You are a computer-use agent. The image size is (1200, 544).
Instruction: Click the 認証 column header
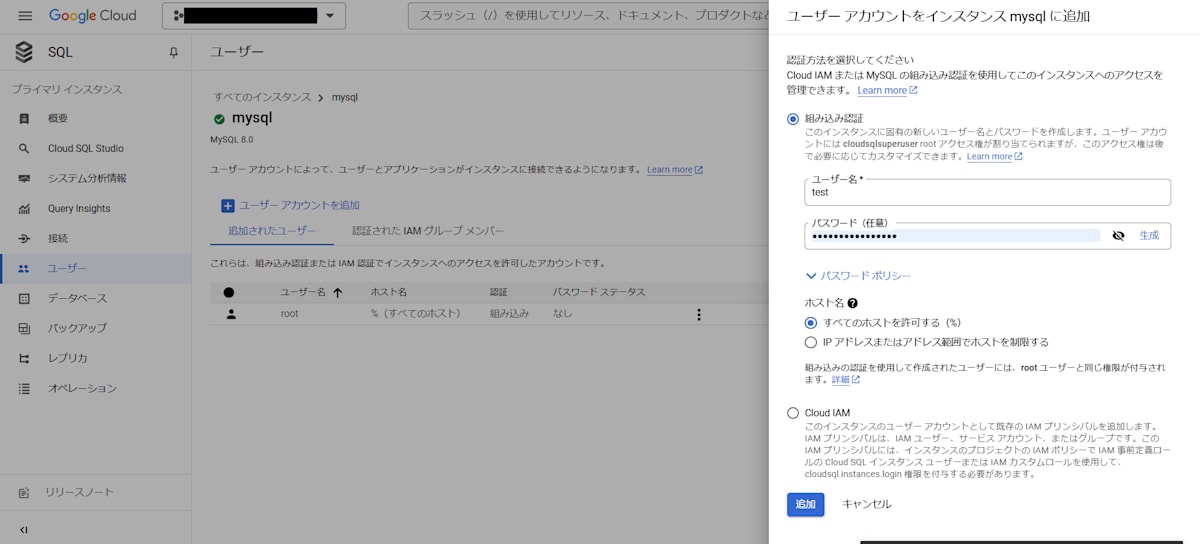(498, 292)
